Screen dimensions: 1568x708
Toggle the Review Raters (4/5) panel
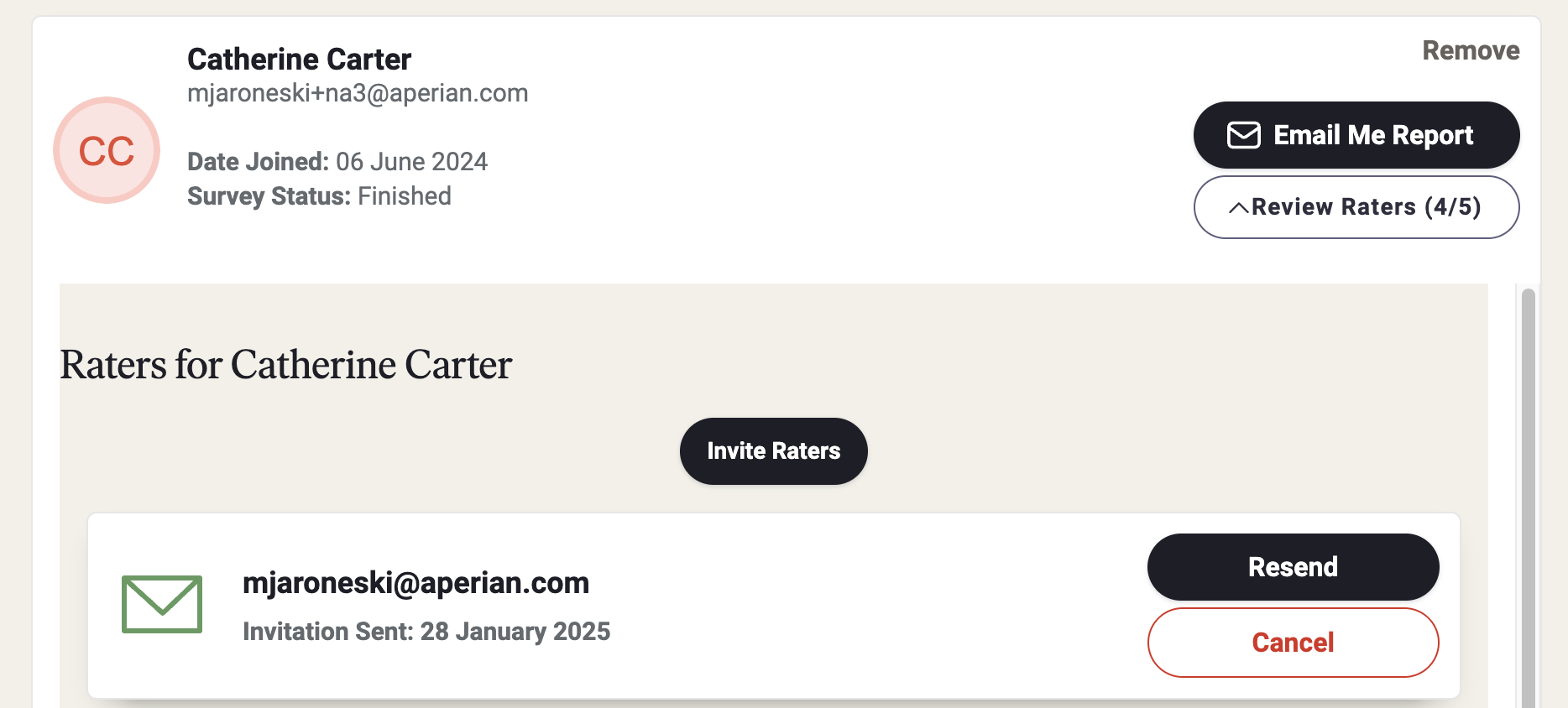[x=1356, y=207]
